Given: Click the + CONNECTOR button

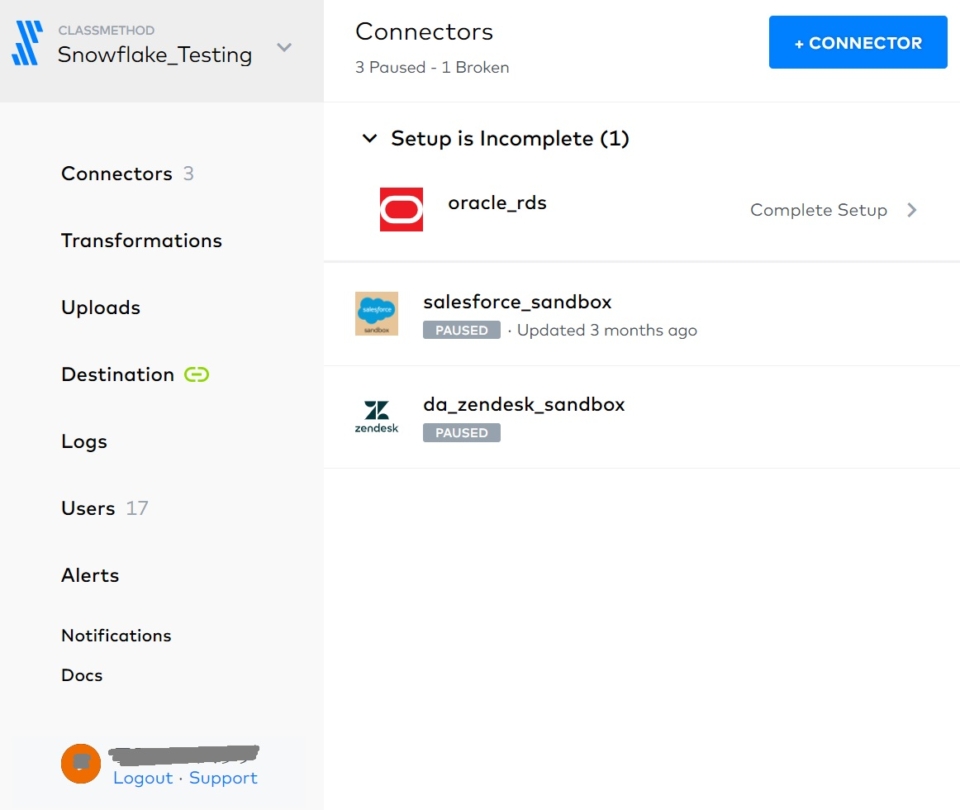Looking at the screenshot, I should 857,43.
